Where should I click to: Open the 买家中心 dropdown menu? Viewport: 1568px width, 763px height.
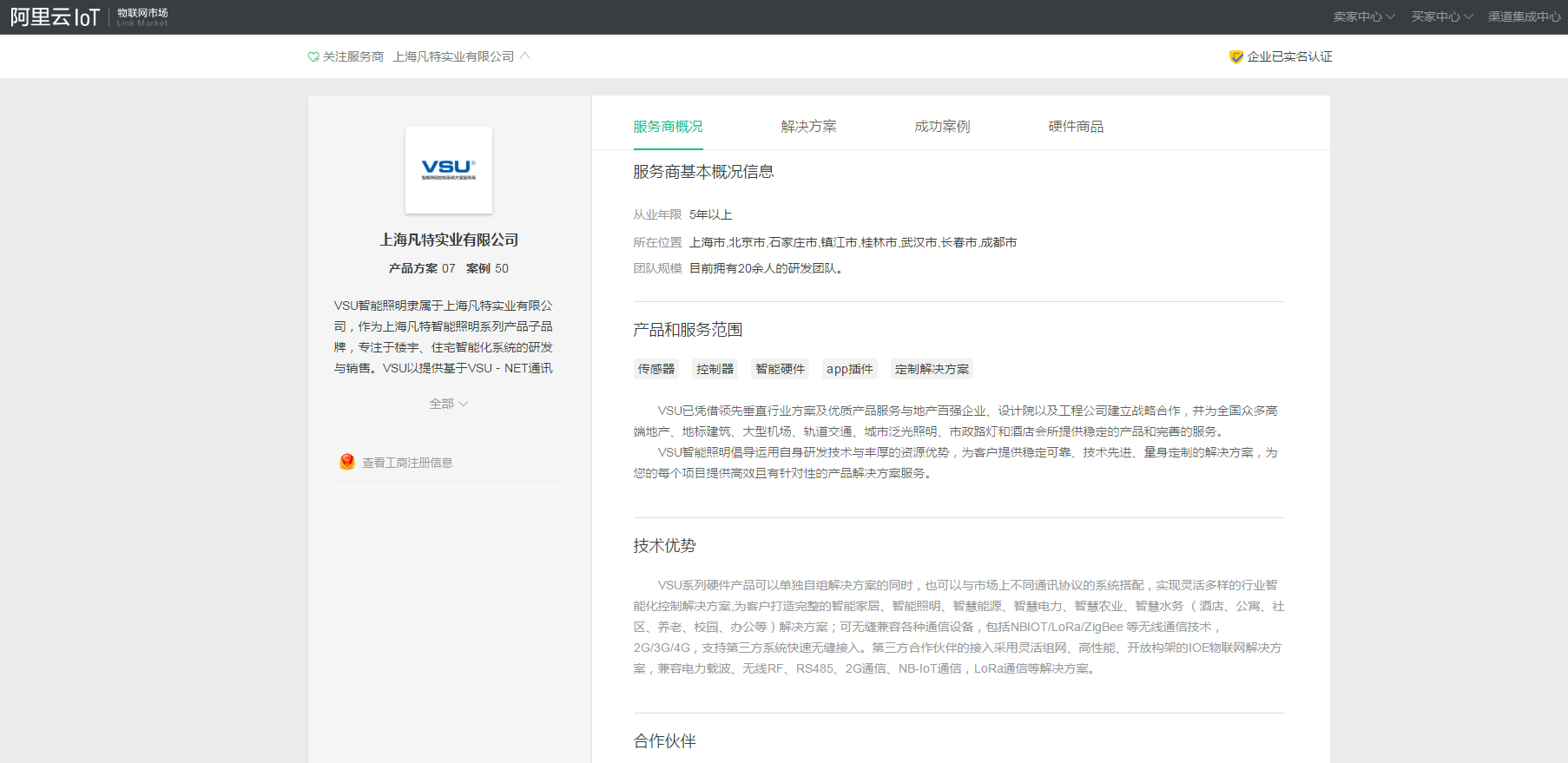pos(1441,16)
